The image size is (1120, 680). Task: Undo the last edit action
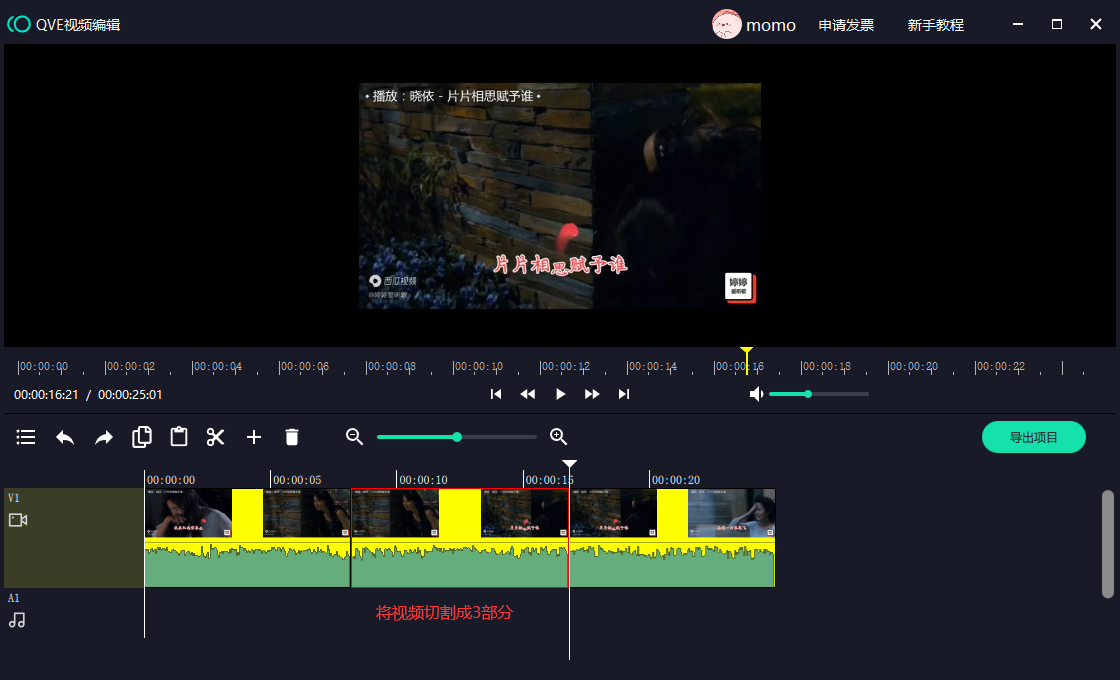(65, 437)
